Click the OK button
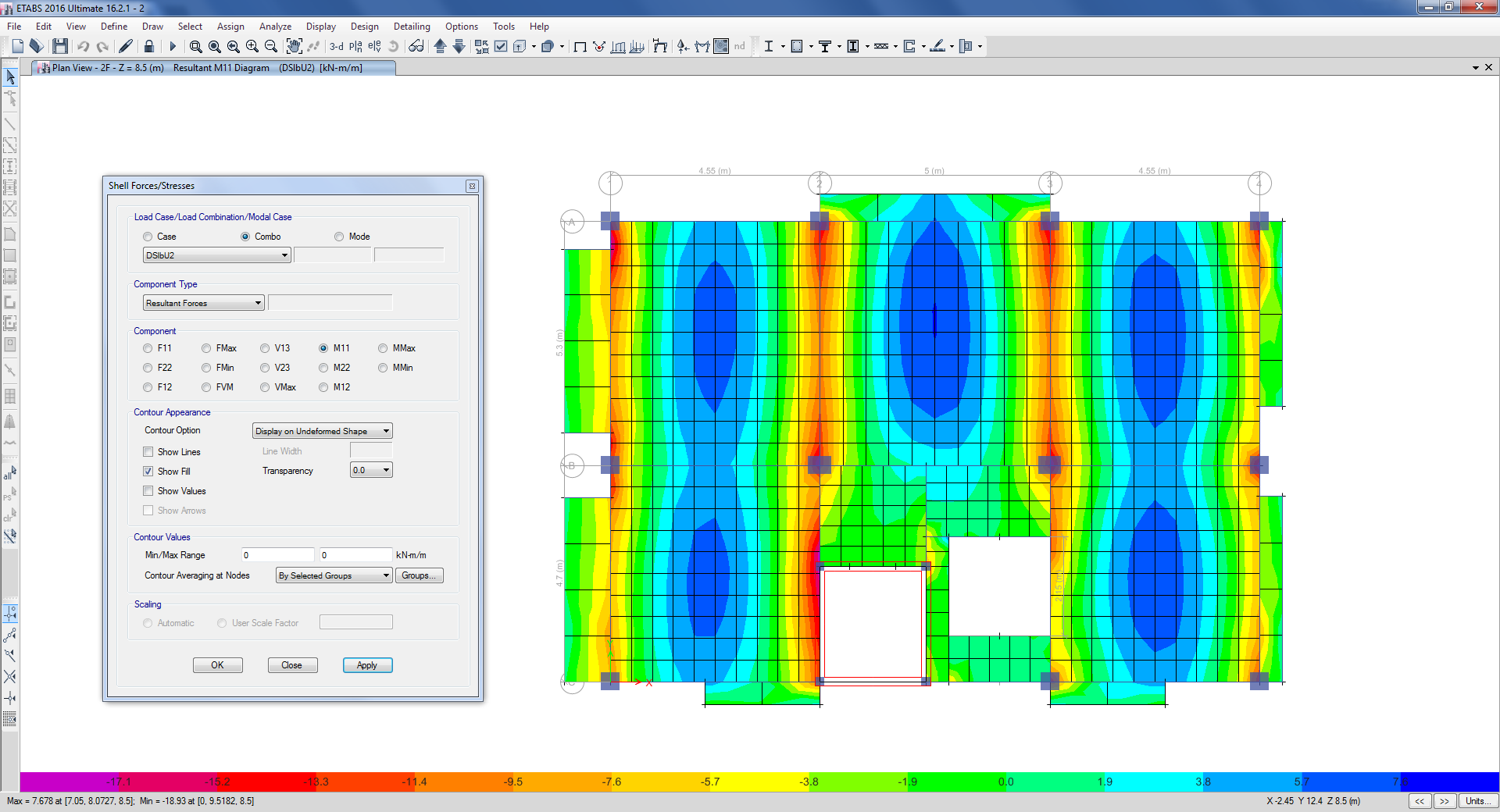The width and height of the screenshot is (1500, 812). point(217,665)
